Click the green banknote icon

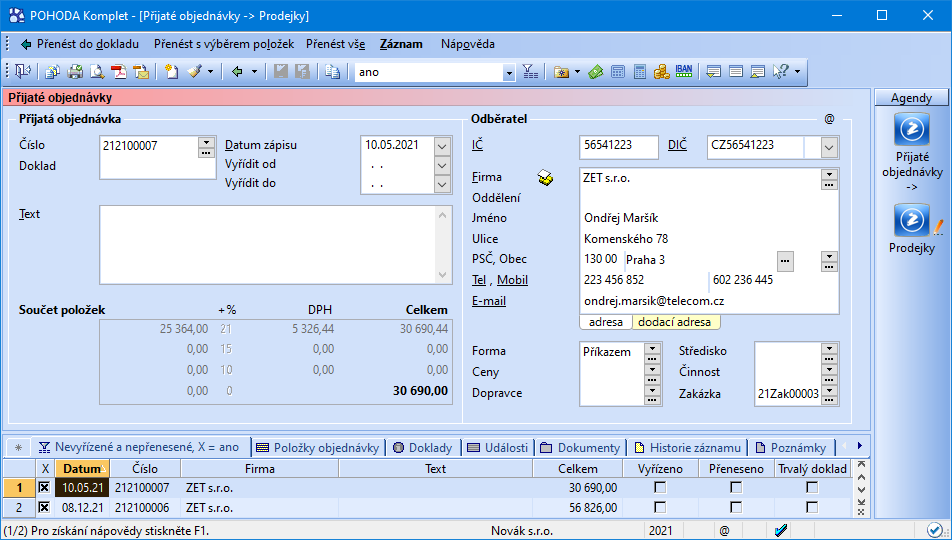pyautogui.click(x=596, y=72)
